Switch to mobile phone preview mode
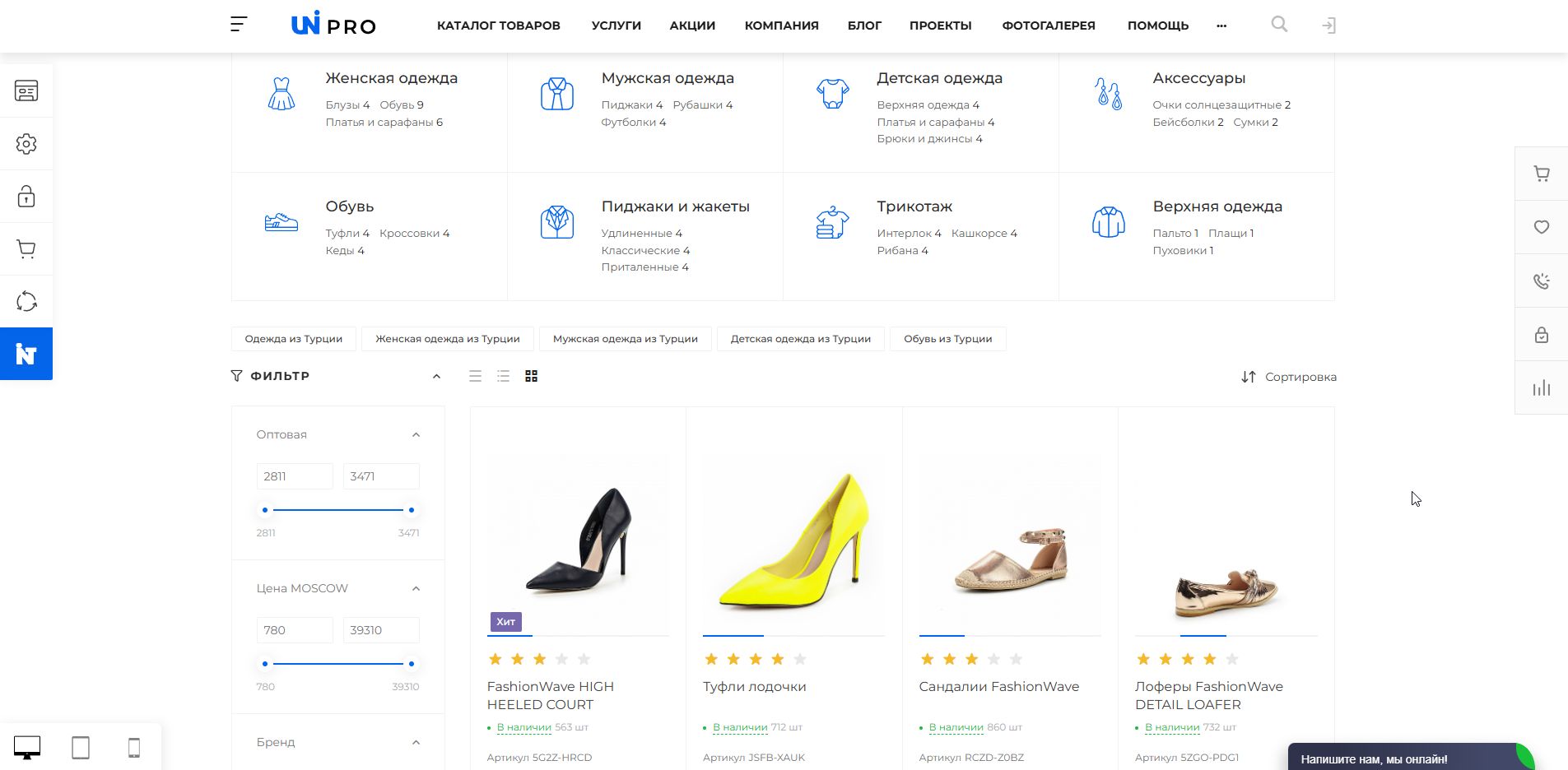1568x770 pixels. click(x=134, y=748)
